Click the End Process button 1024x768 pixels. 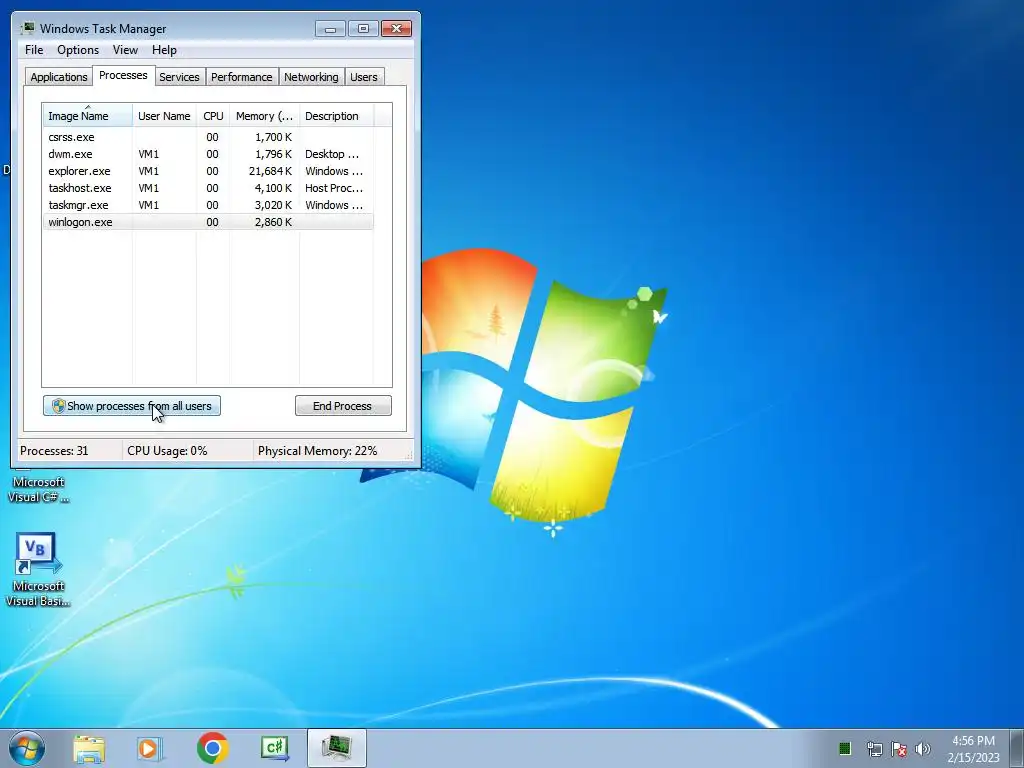(343, 406)
